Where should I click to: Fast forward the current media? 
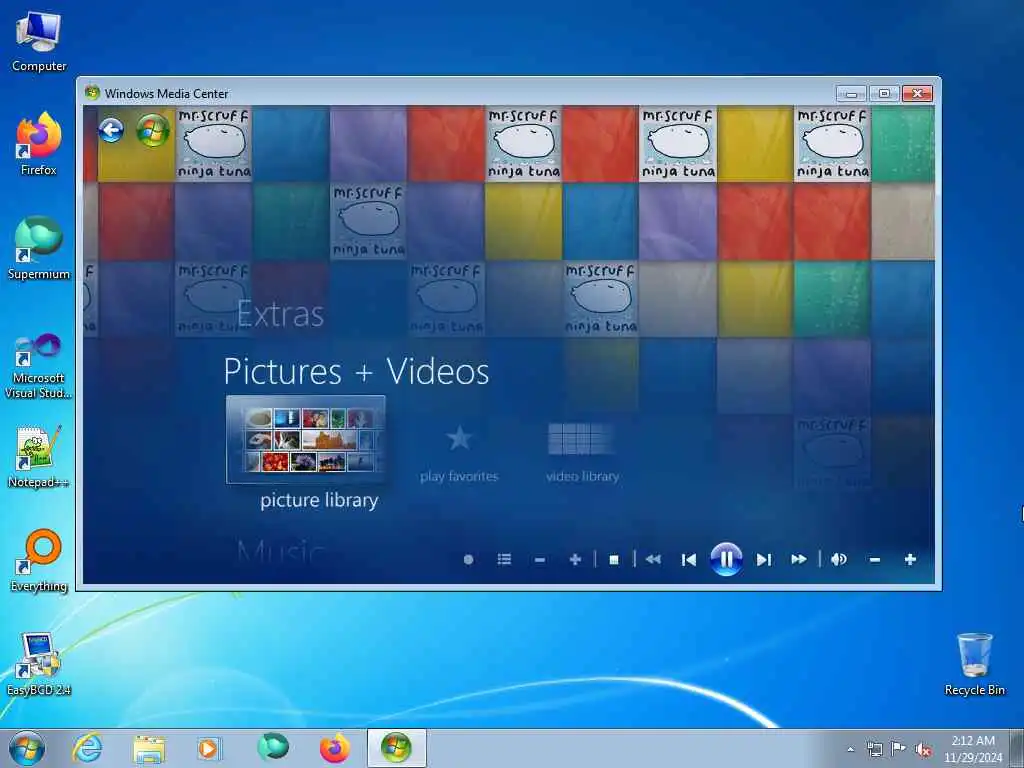[x=799, y=559]
